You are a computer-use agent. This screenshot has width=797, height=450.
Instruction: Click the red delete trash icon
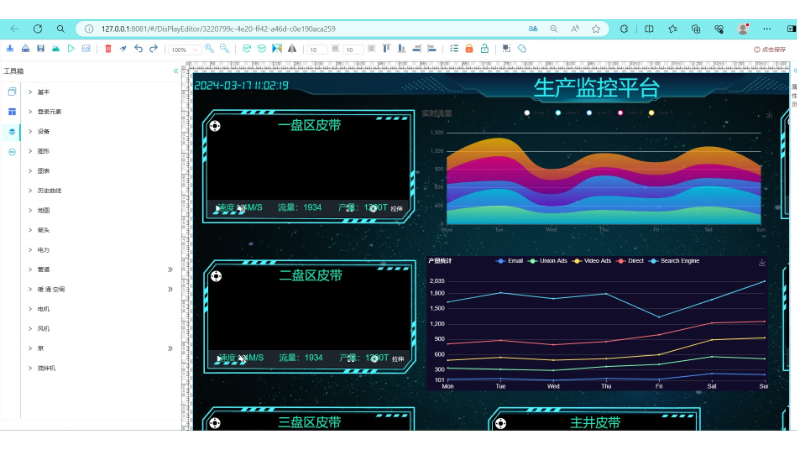coord(108,48)
